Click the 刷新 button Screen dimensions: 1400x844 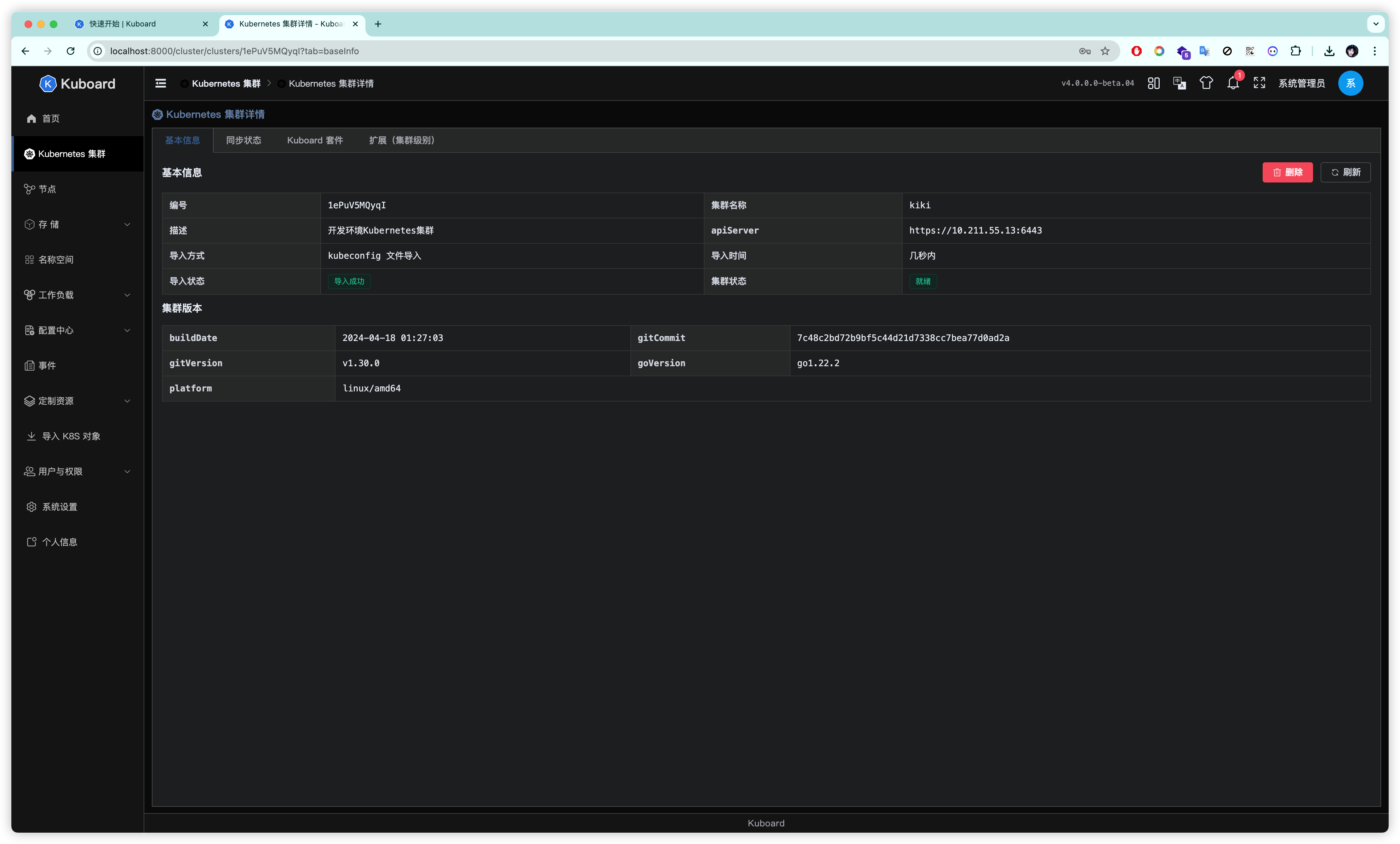1345,172
